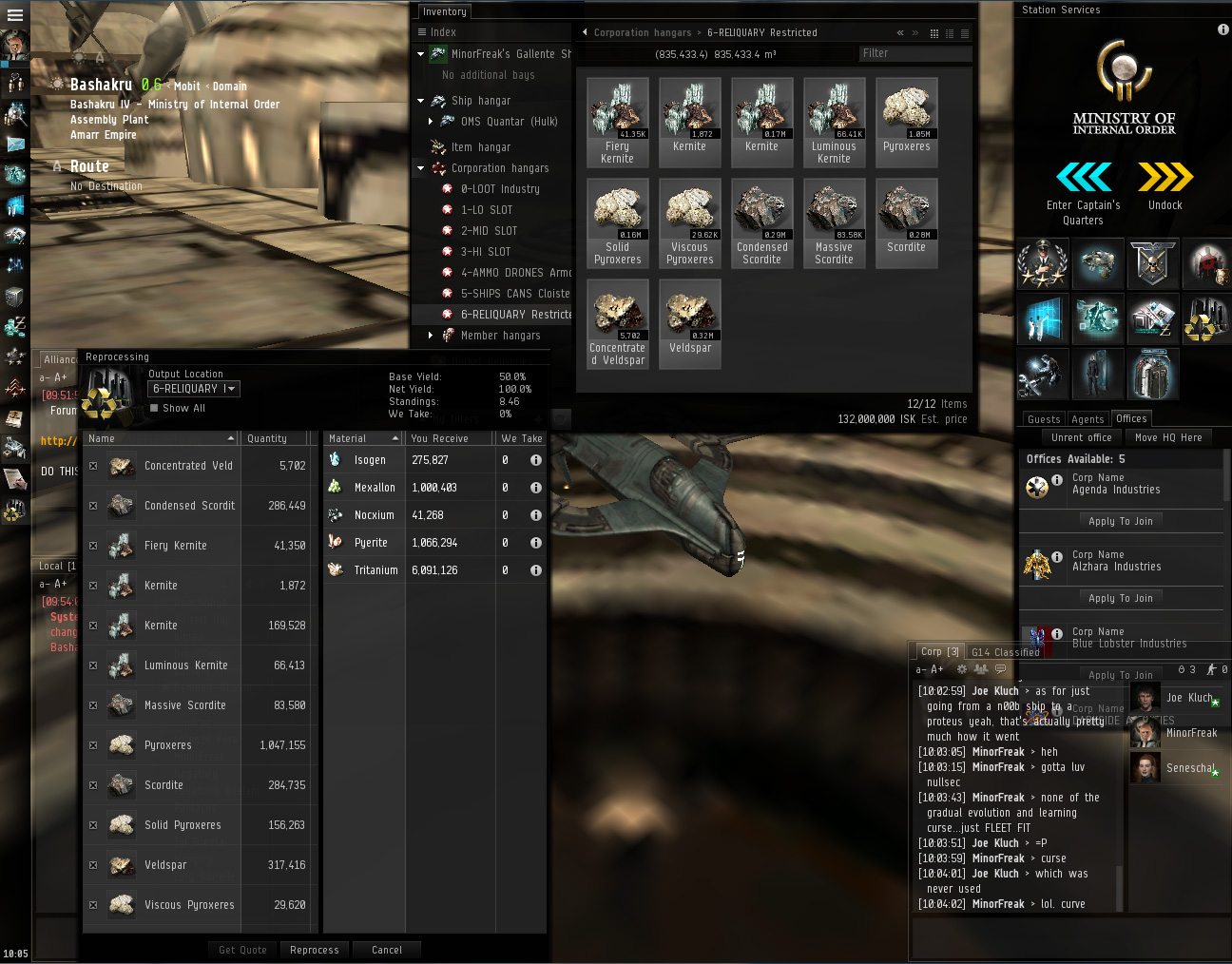Uncheck the Concentrated Veld row
The width and height of the screenshot is (1232, 964).
(93, 466)
